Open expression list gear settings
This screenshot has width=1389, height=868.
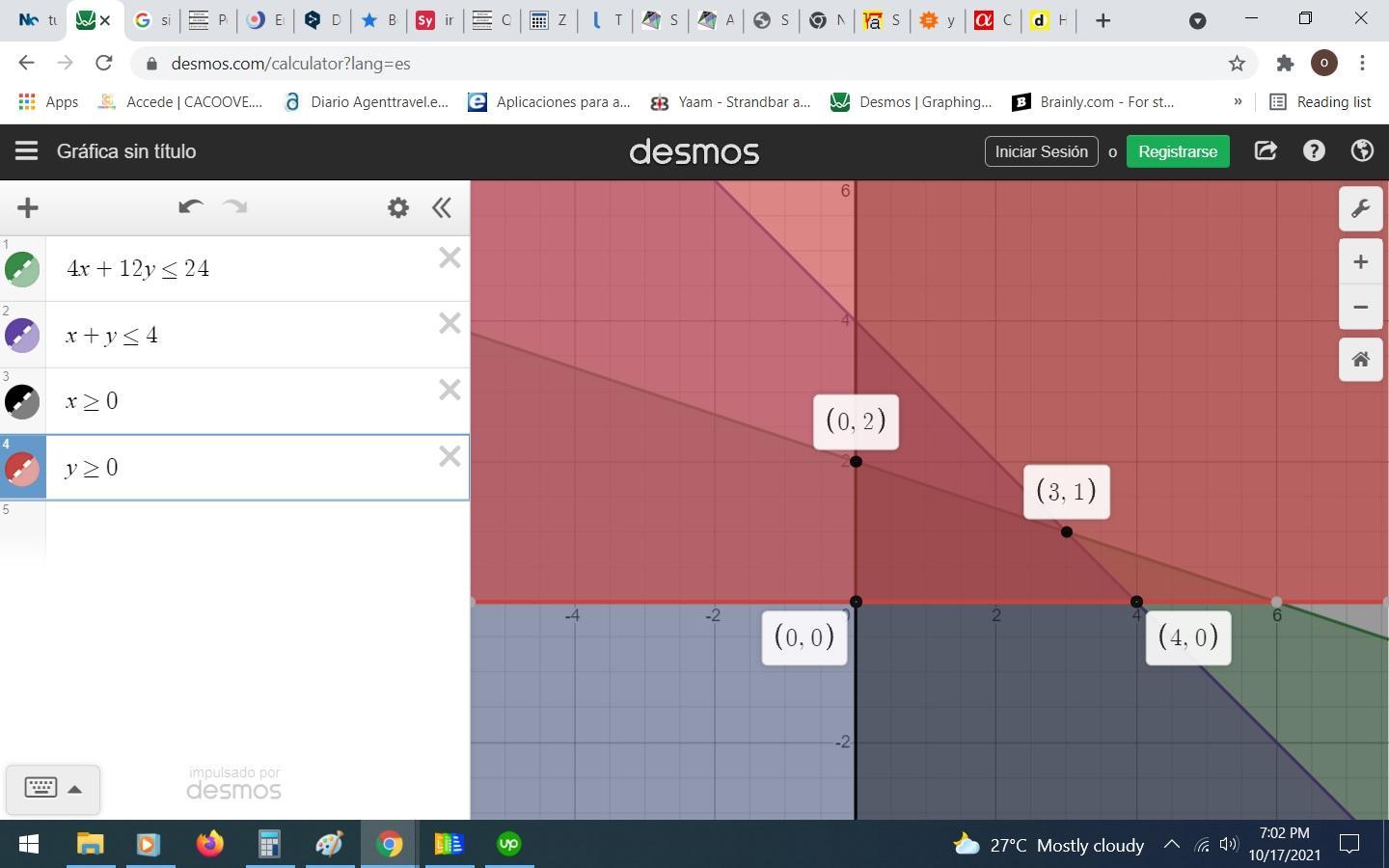[x=398, y=207]
